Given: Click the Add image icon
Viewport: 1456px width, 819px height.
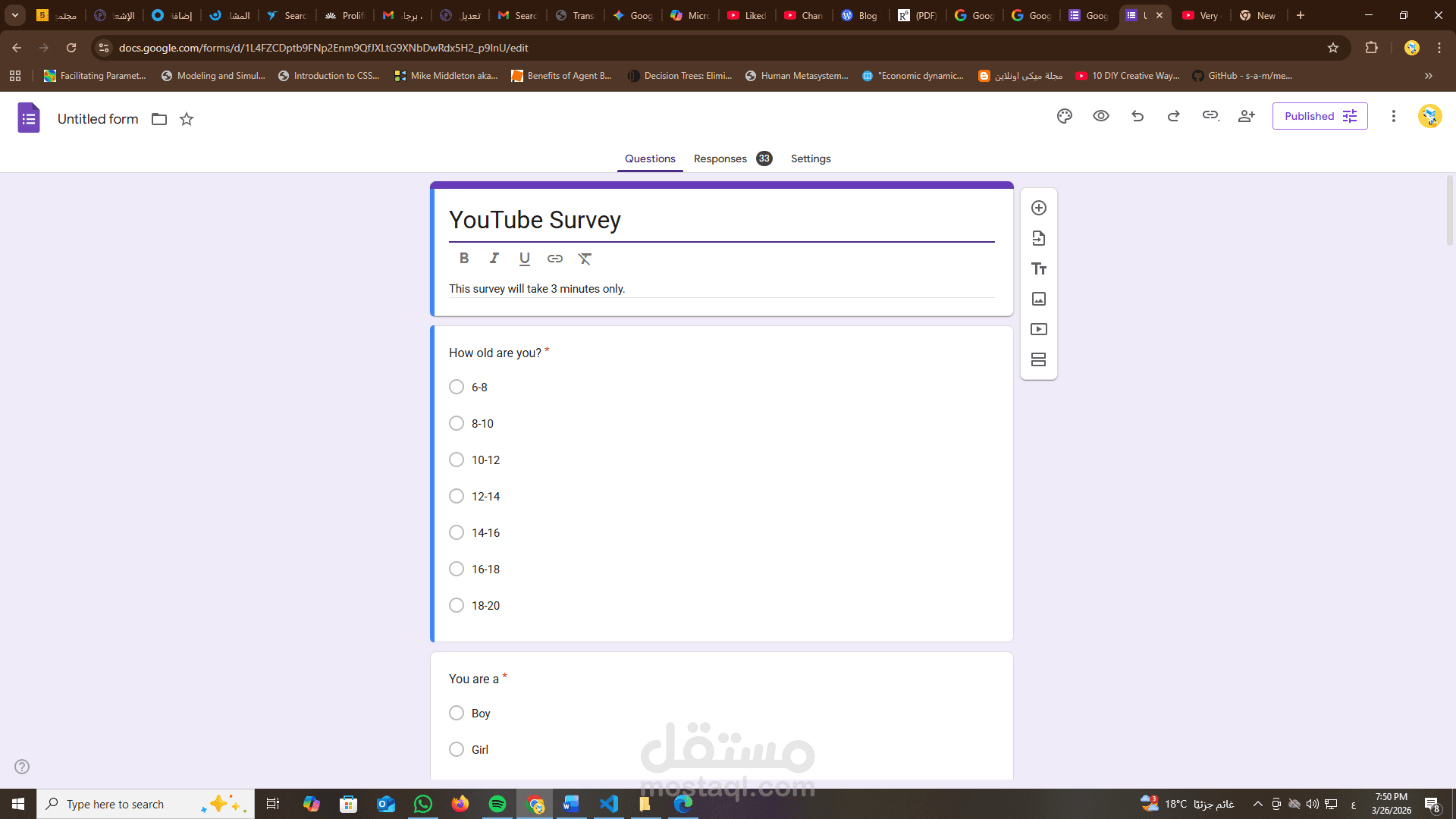Looking at the screenshot, I should [x=1039, y=299].
